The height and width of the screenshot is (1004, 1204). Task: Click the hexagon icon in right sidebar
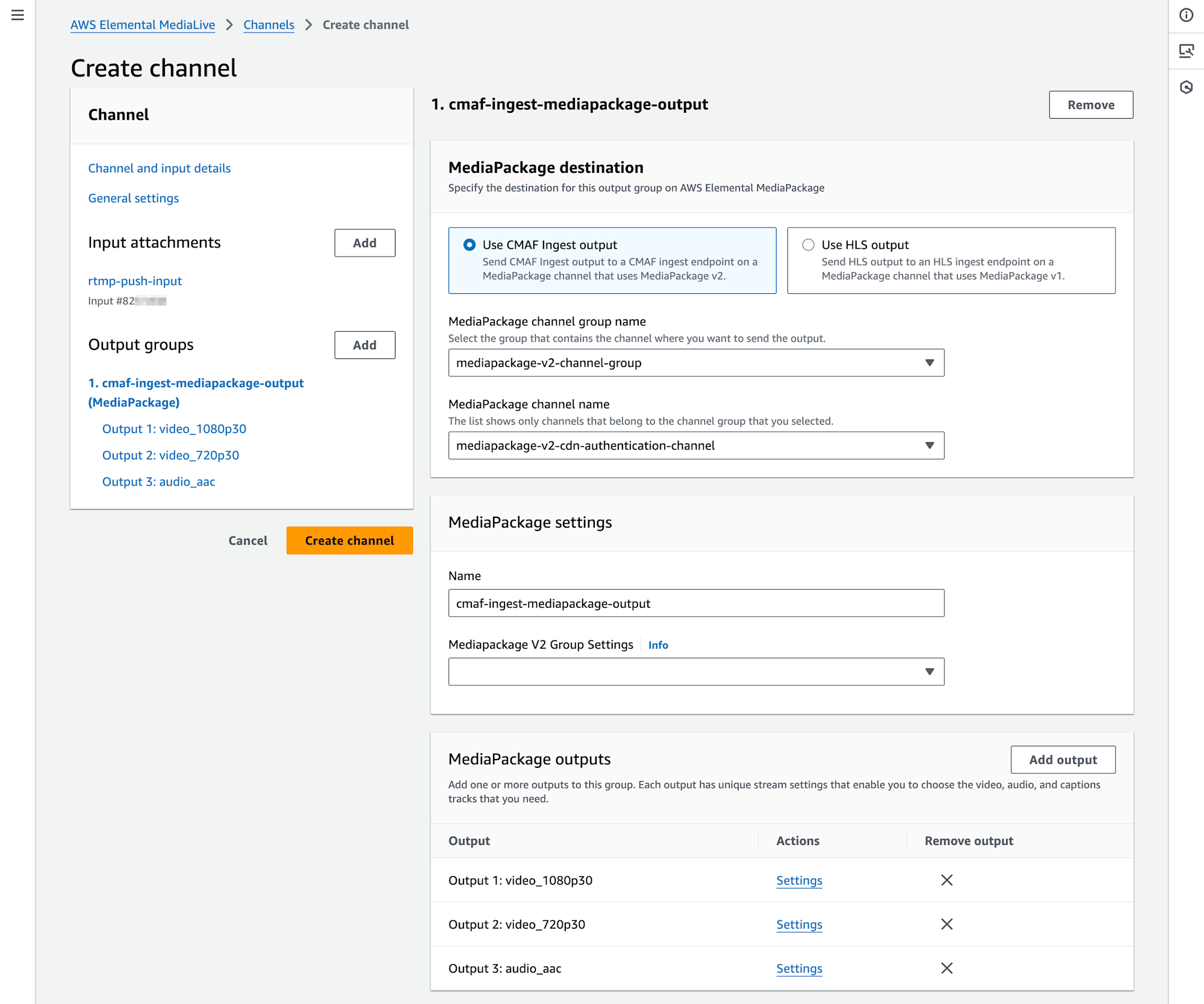[x=1186, y=87]
